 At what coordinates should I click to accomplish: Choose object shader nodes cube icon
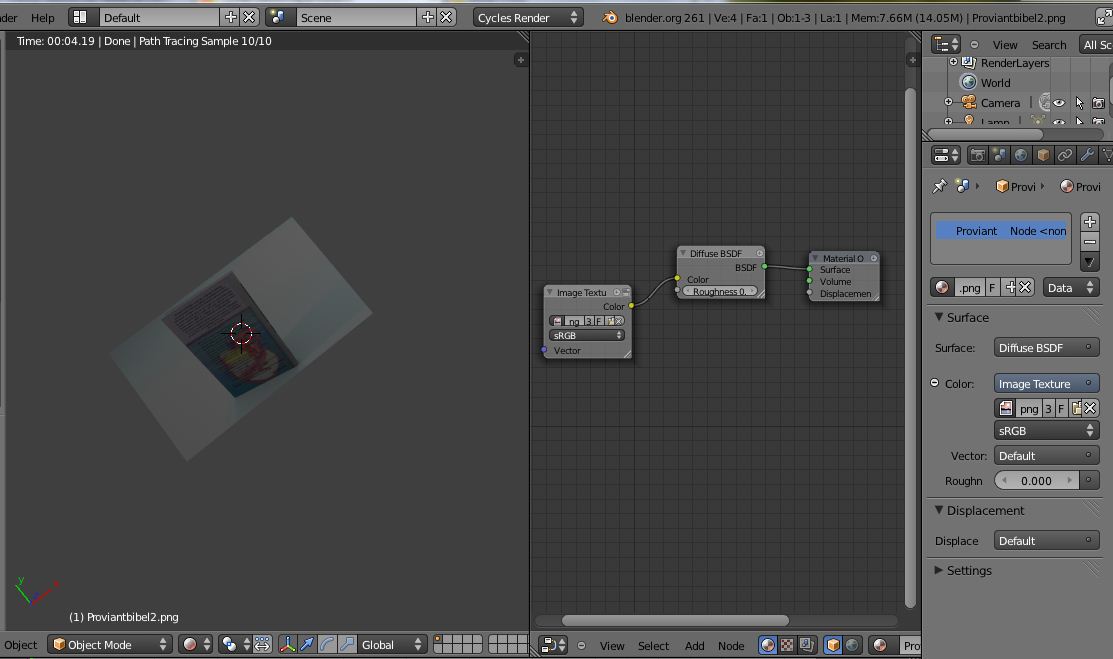(833, 645)
